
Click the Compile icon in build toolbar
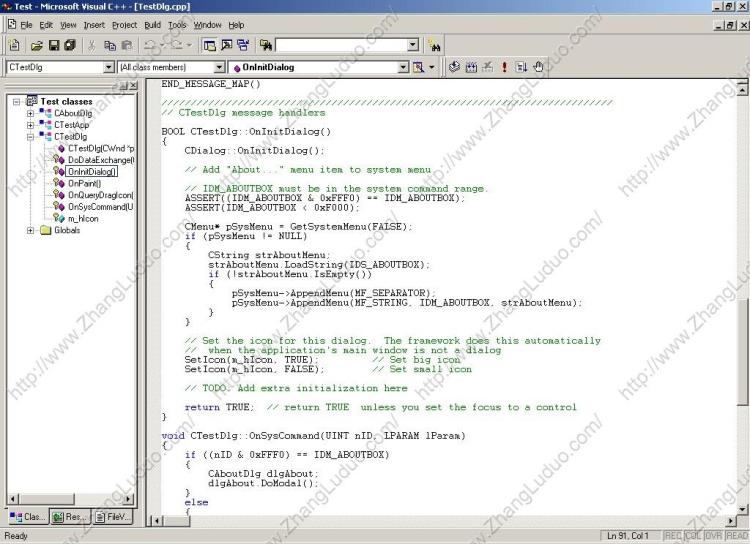(454, 67)
